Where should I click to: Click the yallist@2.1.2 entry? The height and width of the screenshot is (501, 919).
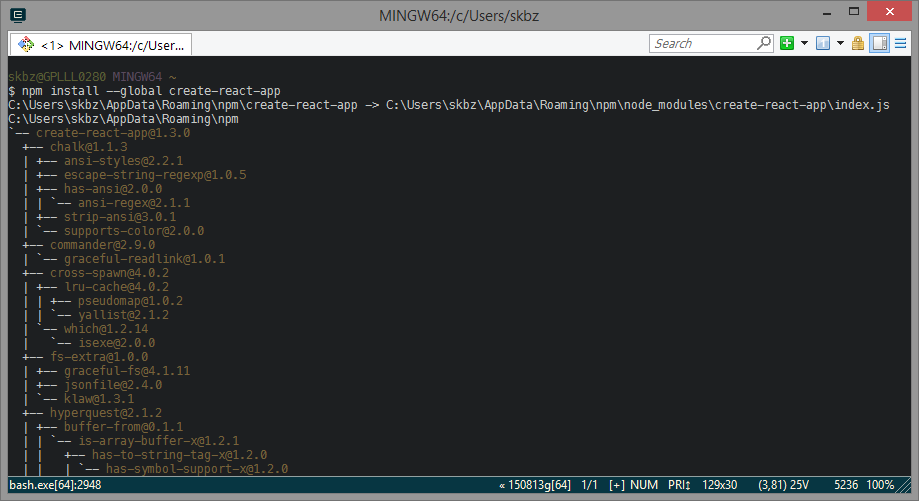tap(124, 315)
